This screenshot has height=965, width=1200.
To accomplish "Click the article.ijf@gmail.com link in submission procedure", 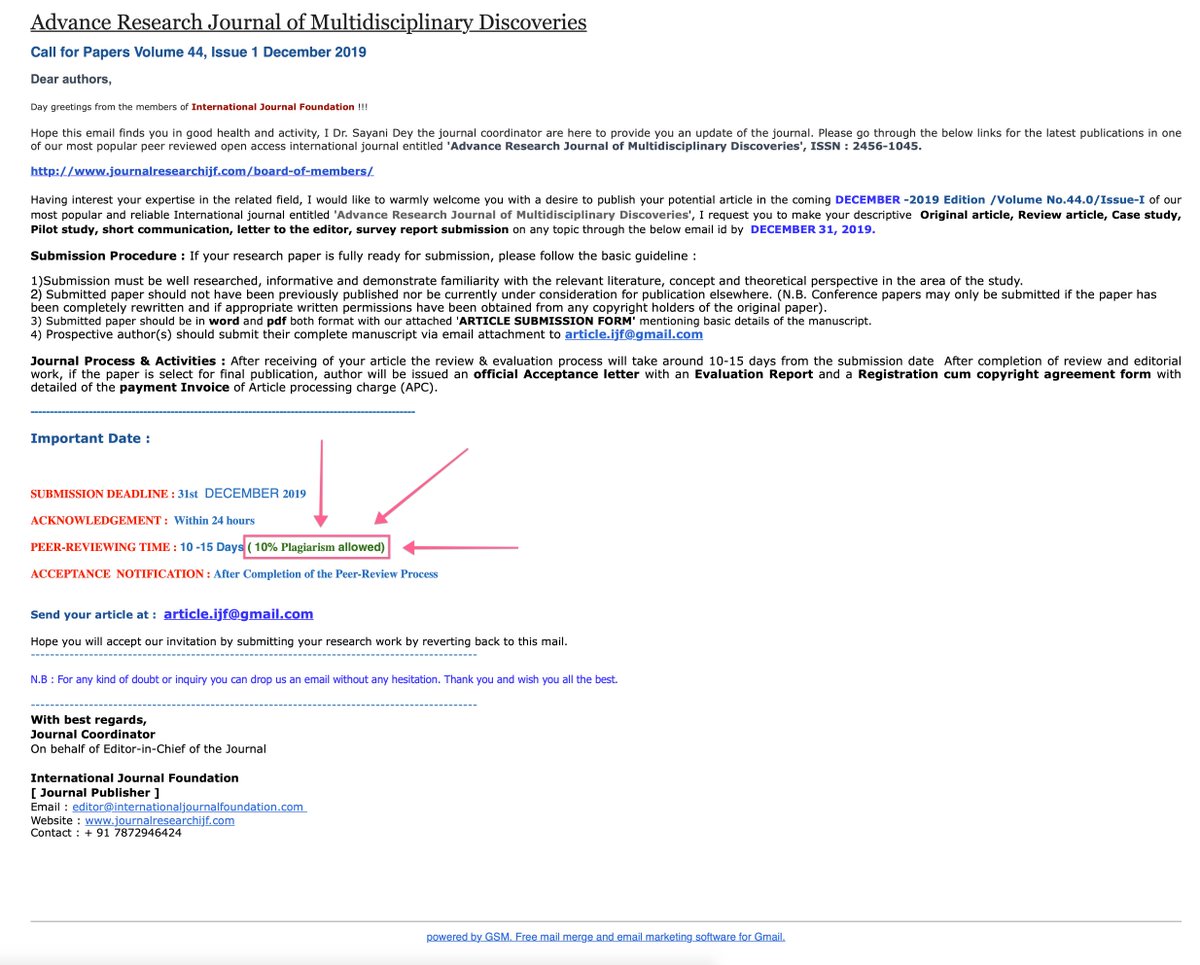I will (634, 334).
